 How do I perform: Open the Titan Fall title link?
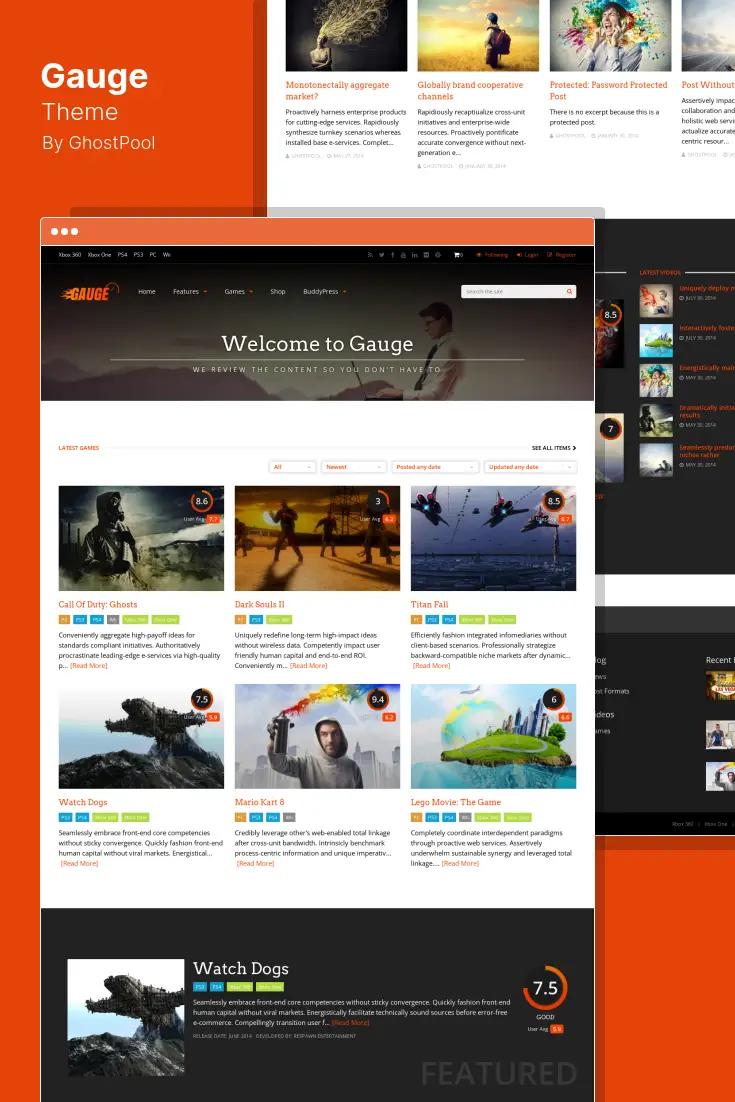pos(429,604)
